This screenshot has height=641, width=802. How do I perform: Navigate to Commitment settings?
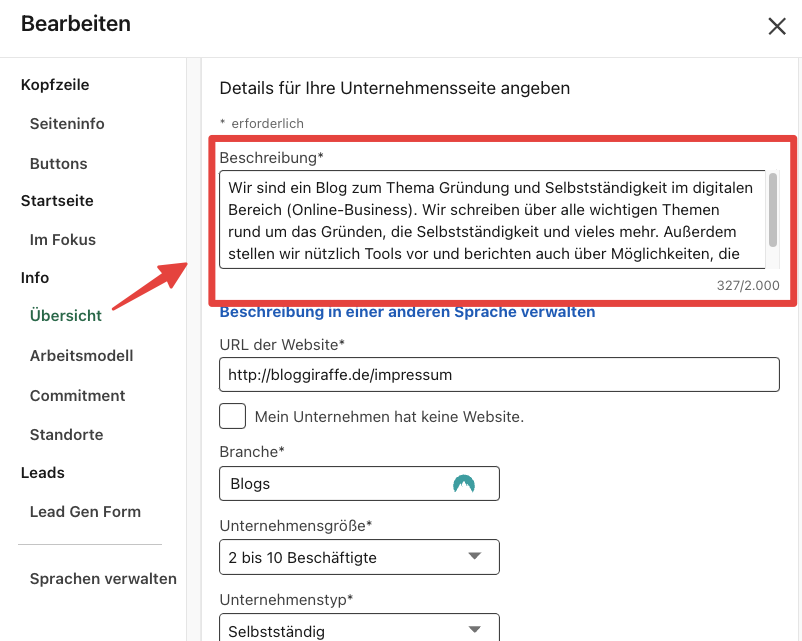[77, 396]
